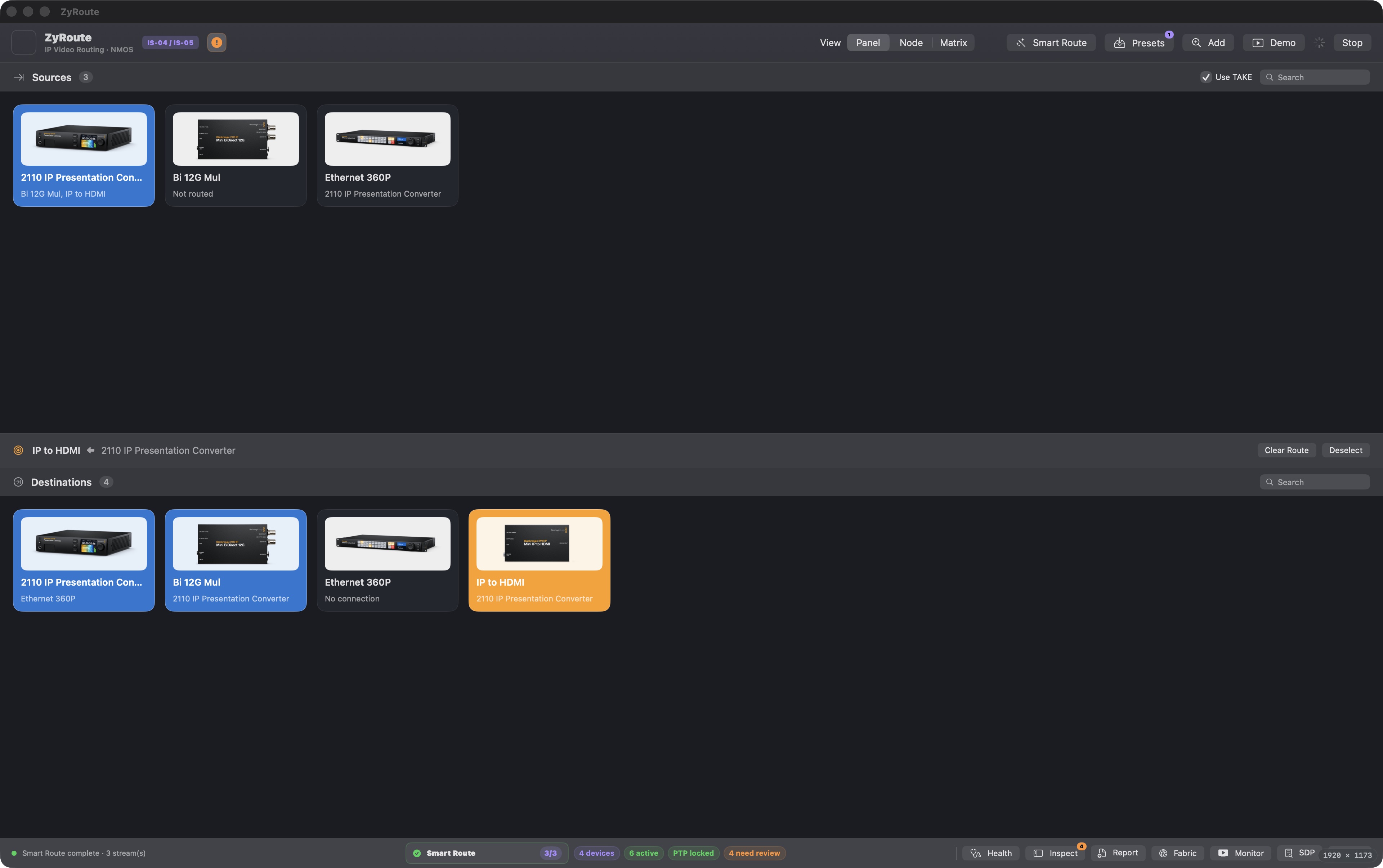This screenshot has height=868, width=1383.
Task: Switch to the Matrix view
Action: (x=953, y=42)
